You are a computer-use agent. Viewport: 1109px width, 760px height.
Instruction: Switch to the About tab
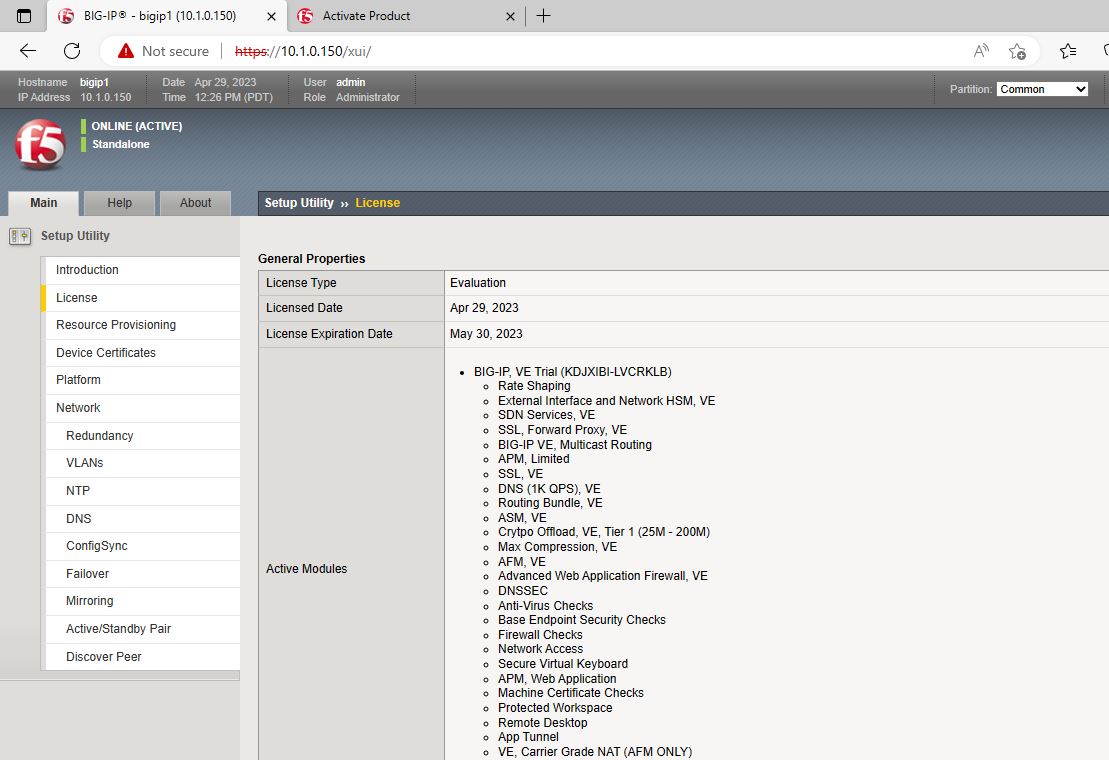click(x=195, y=203)
